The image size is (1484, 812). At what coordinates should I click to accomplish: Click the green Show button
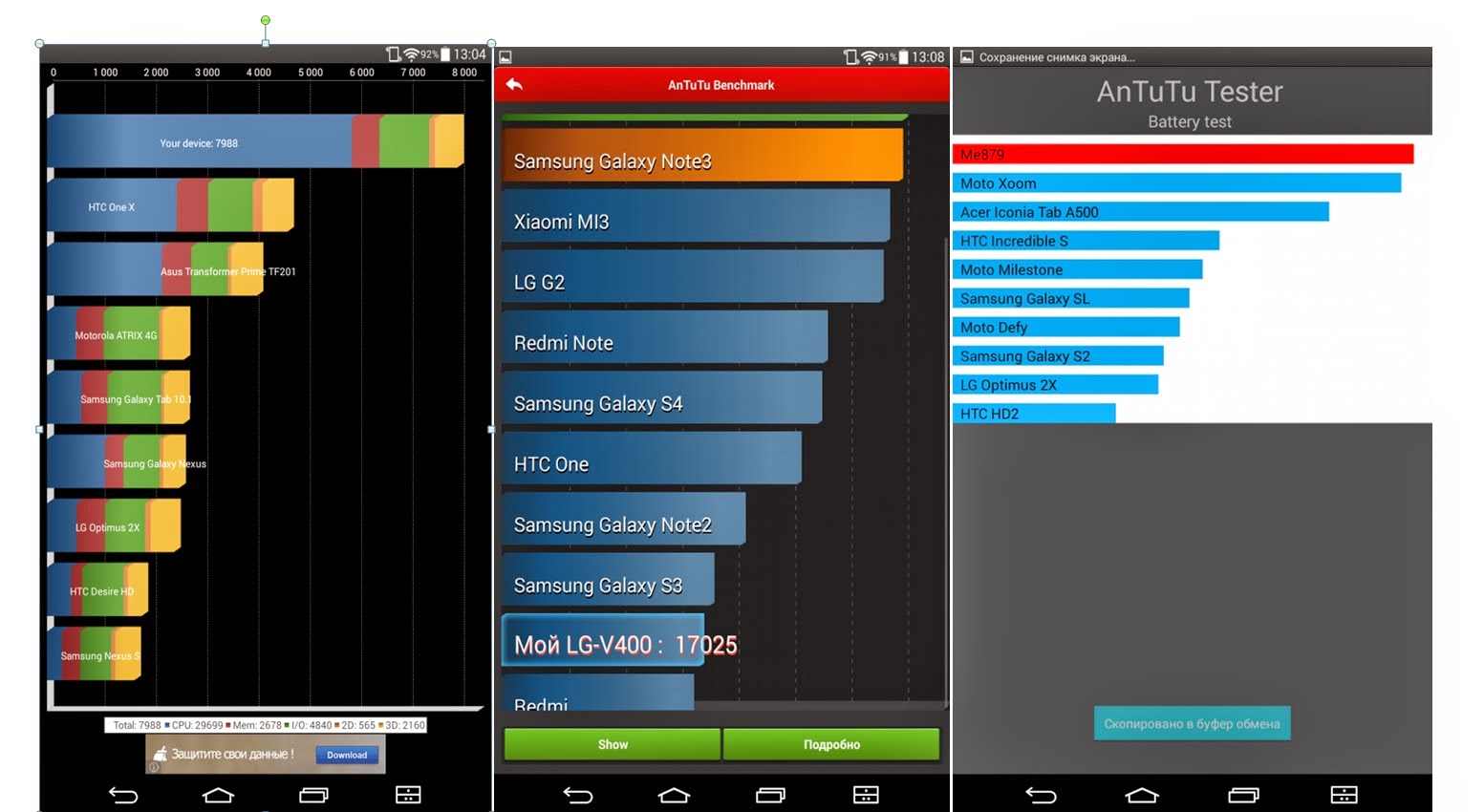pos(613,744)
